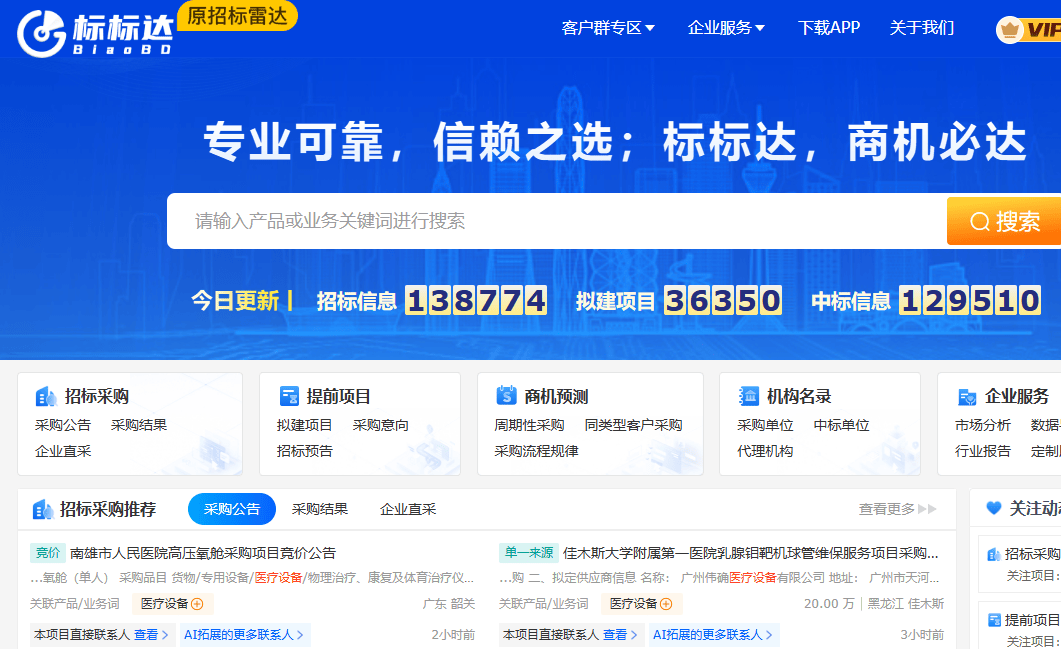Open the 代理机构 link
The image size is (1061, 649).
[765, 451]
